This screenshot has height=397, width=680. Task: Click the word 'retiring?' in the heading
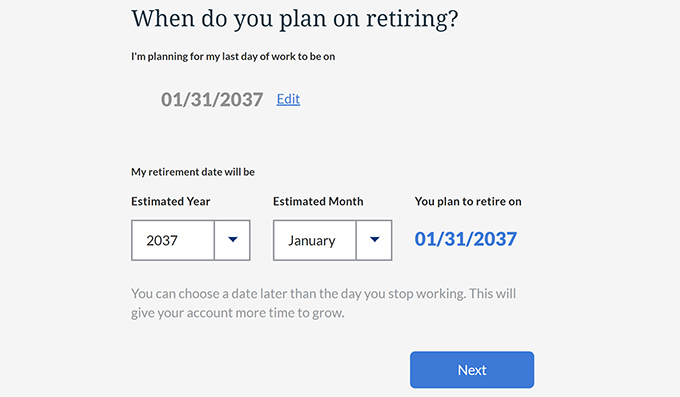click(412, 19)
